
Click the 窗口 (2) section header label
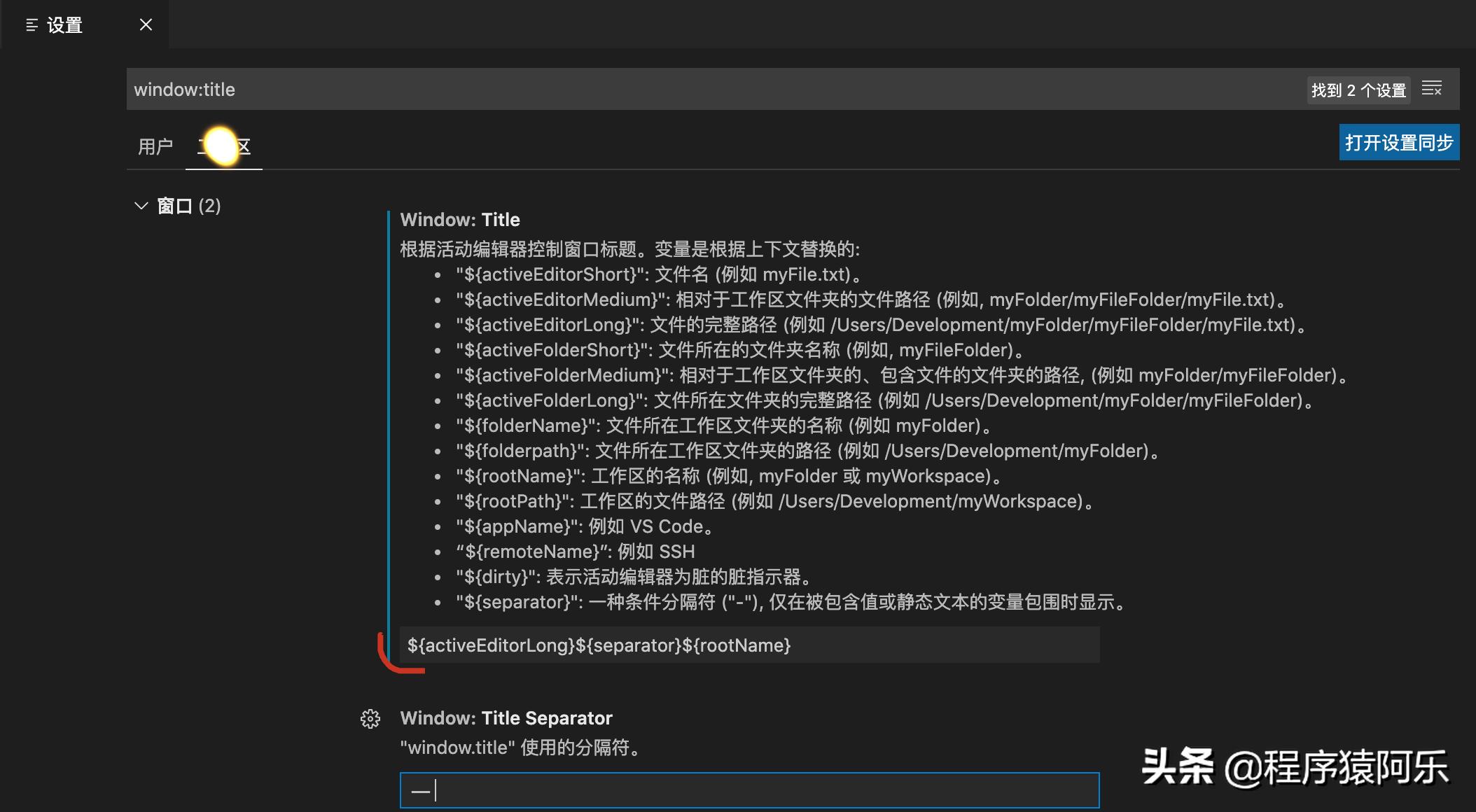tap(188, 205)
